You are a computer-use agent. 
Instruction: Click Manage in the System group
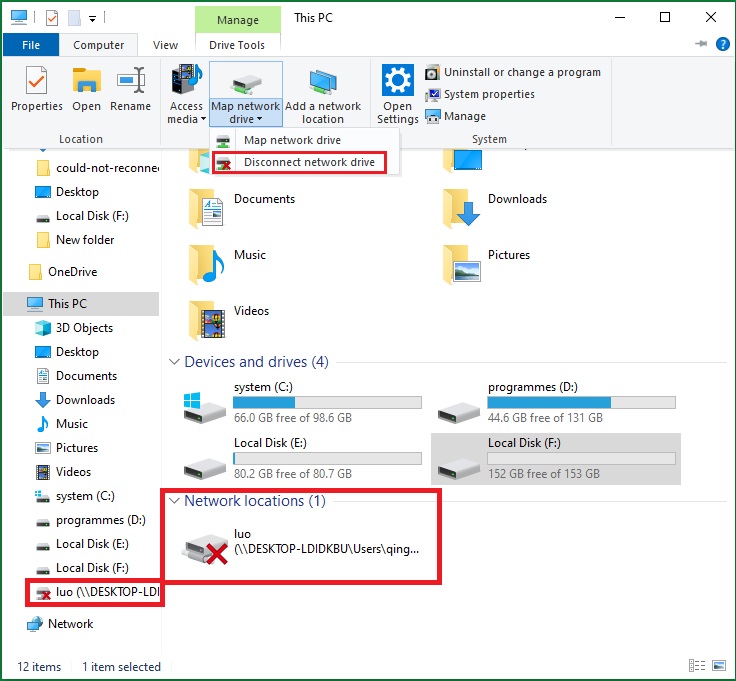click(x=456, y=116)
